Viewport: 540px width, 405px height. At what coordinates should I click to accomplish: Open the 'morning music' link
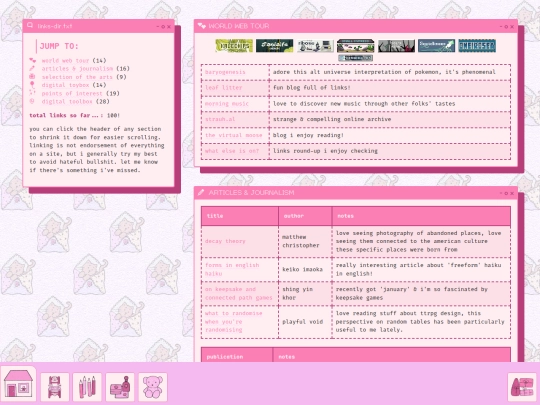coord(227,103)
